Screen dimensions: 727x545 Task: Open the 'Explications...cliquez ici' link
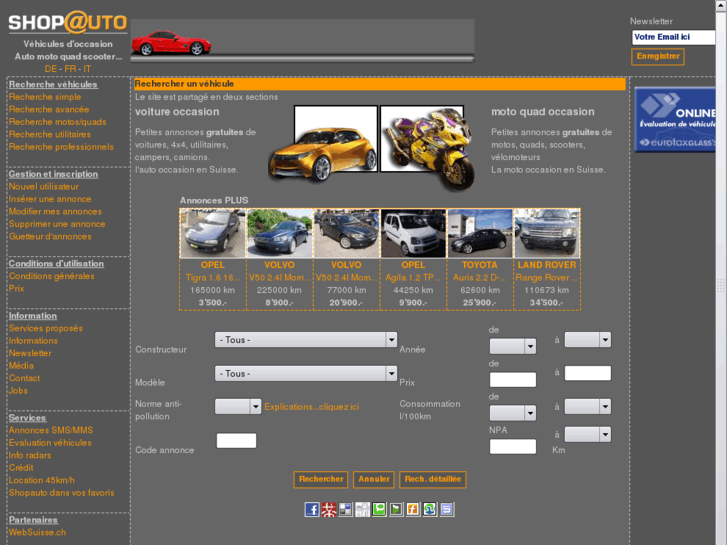coord(312,407)
